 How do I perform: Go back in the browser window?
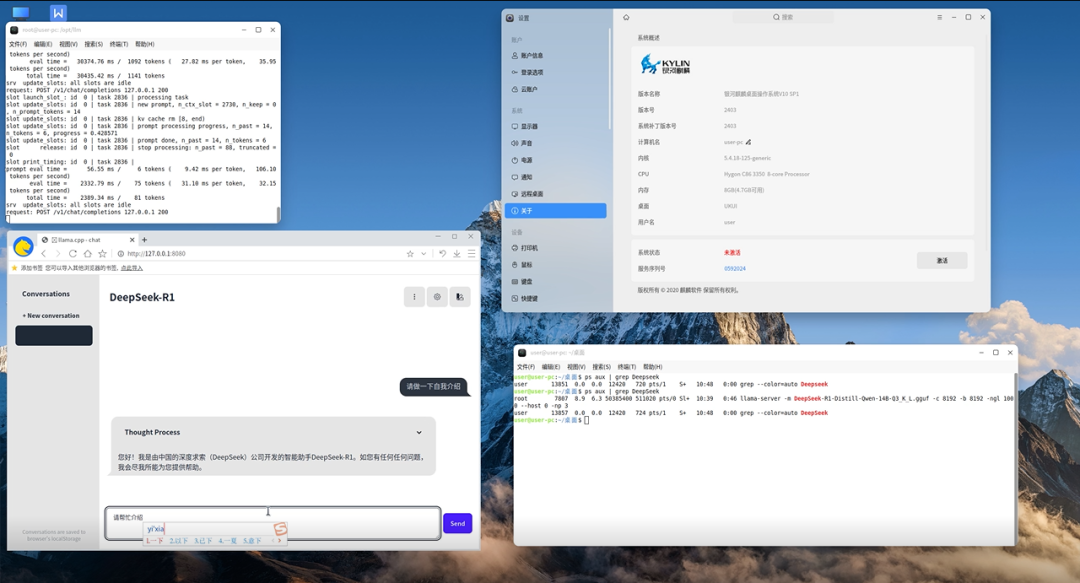pos(43,254)
